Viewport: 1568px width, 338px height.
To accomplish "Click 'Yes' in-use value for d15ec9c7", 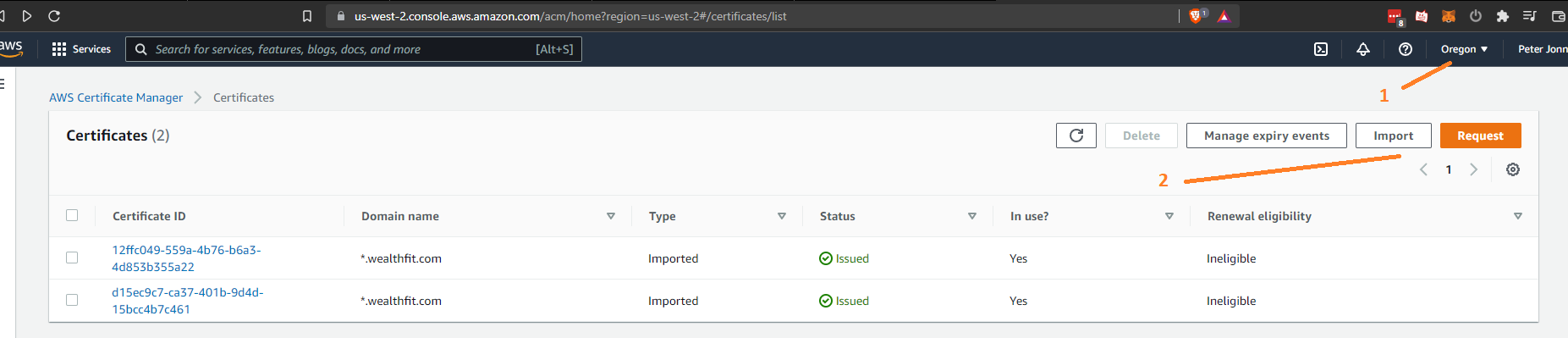I will click(1018, 301).
